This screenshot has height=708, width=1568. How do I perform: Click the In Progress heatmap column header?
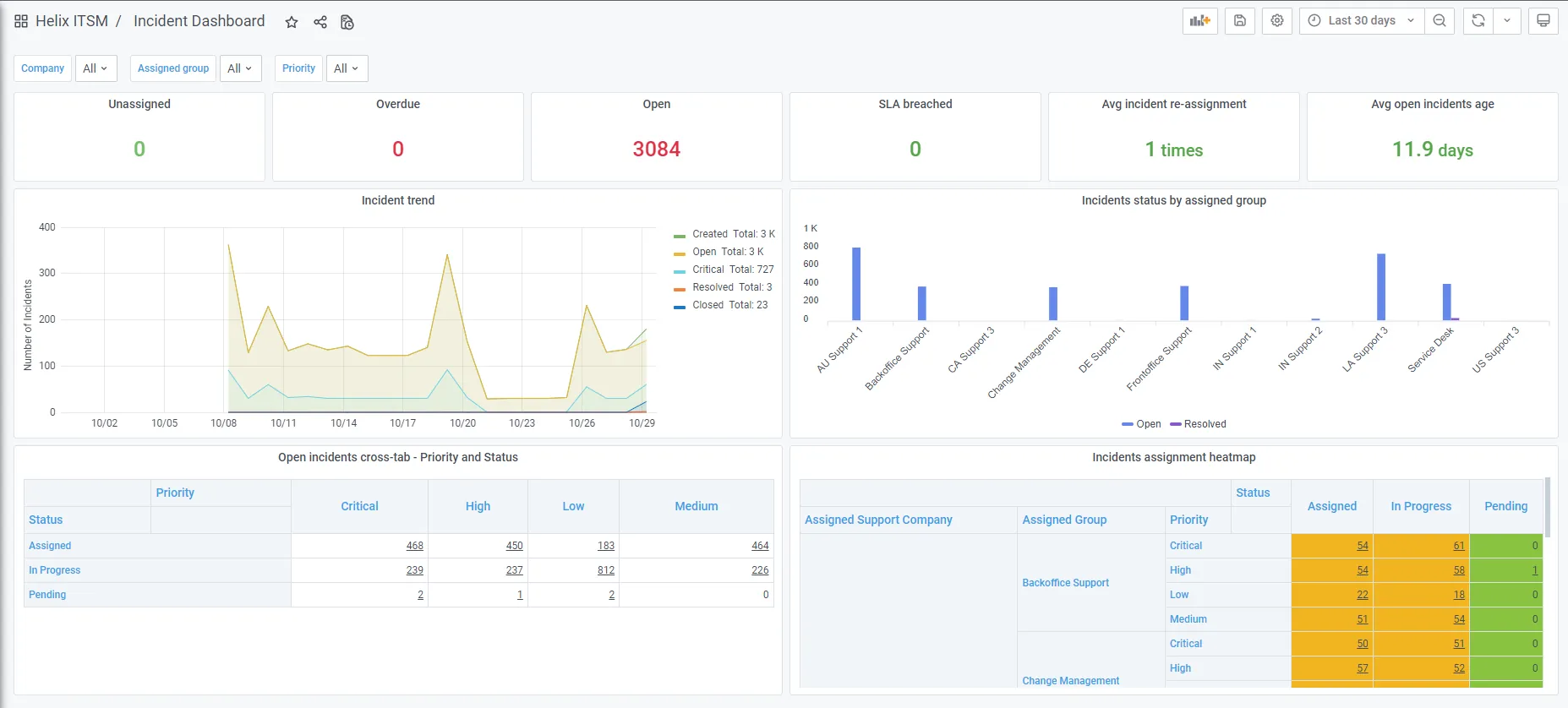point(1421,506)
